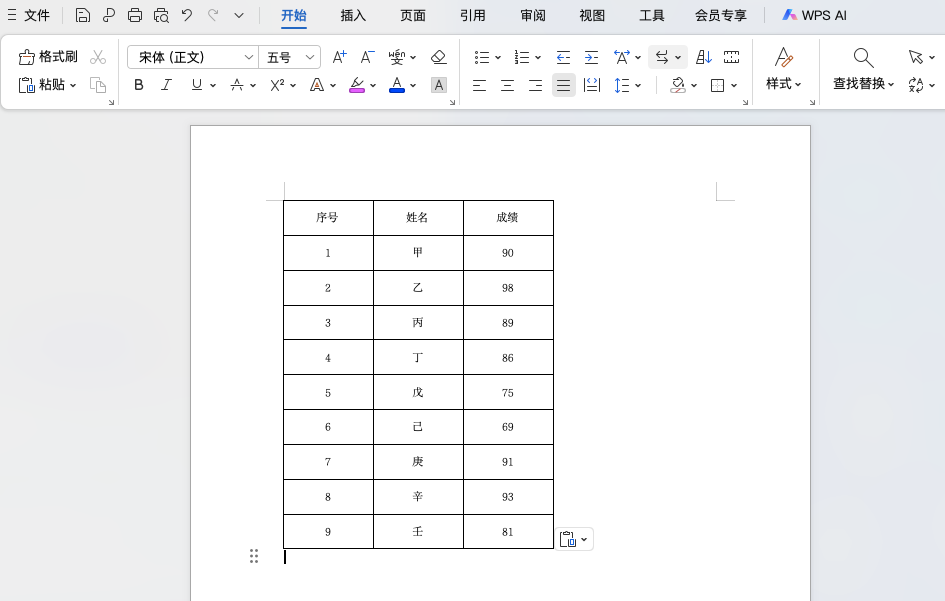
Task: Select the highlight color swatch
Action: tap(357, 85)
